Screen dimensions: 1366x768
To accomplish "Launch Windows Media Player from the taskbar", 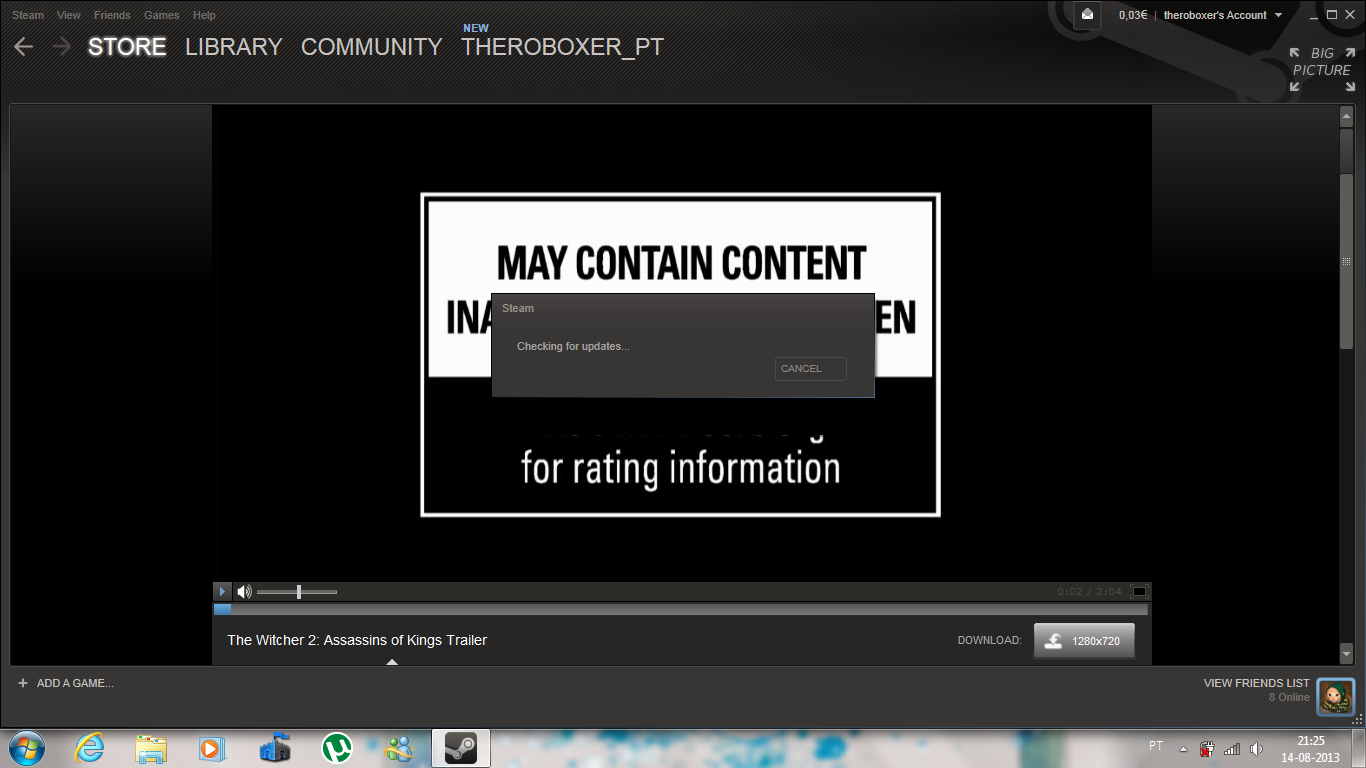I will (x=211, y=748).
